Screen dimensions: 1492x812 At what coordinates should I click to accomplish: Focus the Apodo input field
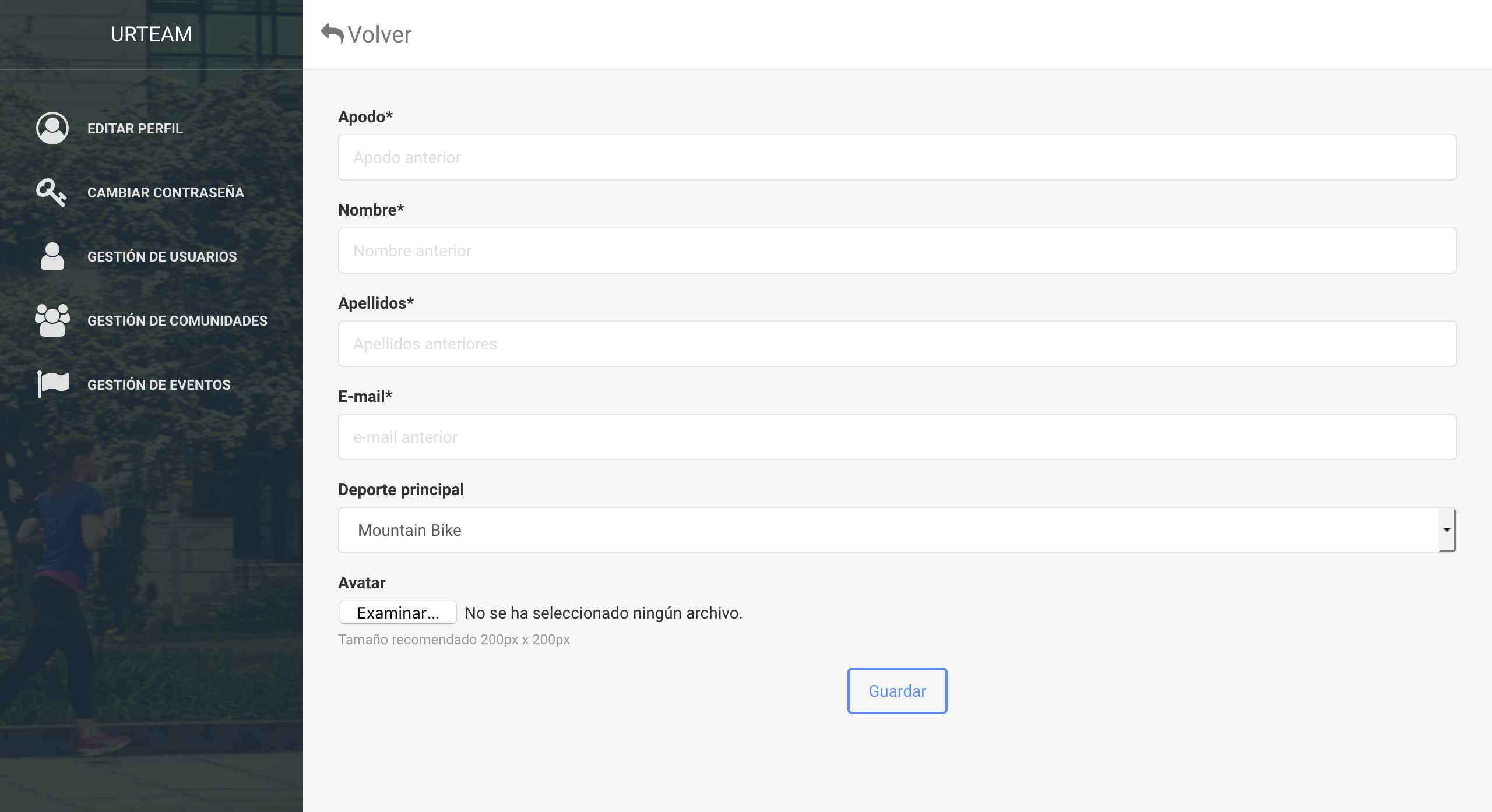pos(897,157)
